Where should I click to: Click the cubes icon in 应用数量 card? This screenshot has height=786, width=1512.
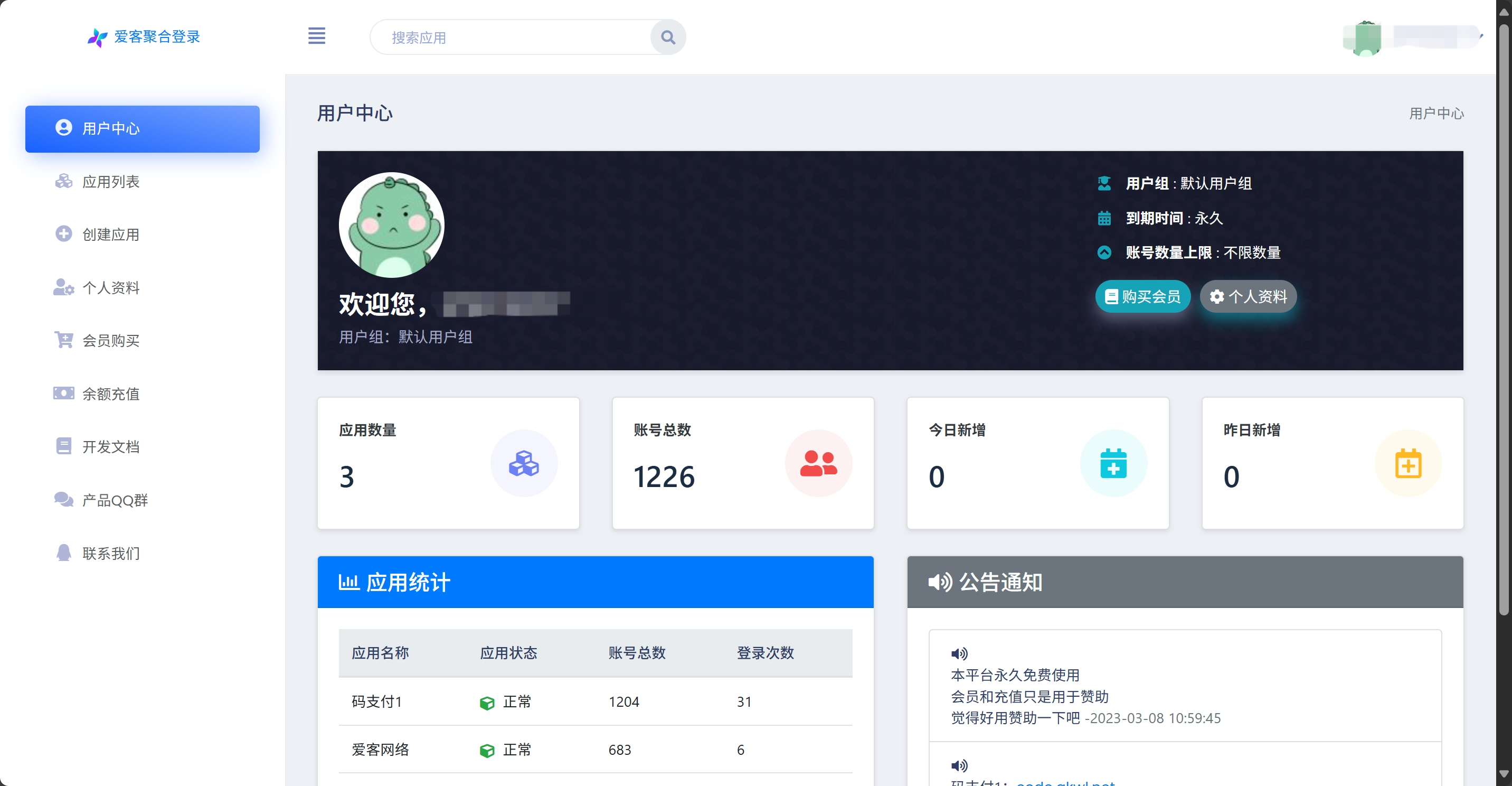pyautogui.click(x=524, y=463)
